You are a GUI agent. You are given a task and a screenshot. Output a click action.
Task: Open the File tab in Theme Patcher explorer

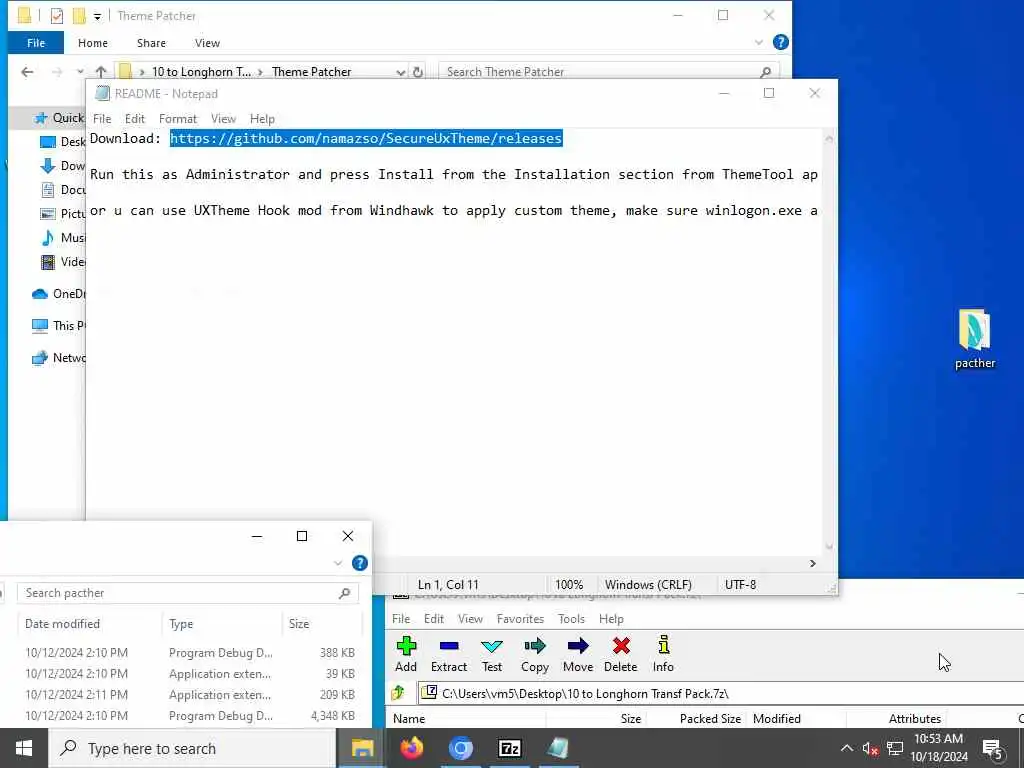(36, 43)
